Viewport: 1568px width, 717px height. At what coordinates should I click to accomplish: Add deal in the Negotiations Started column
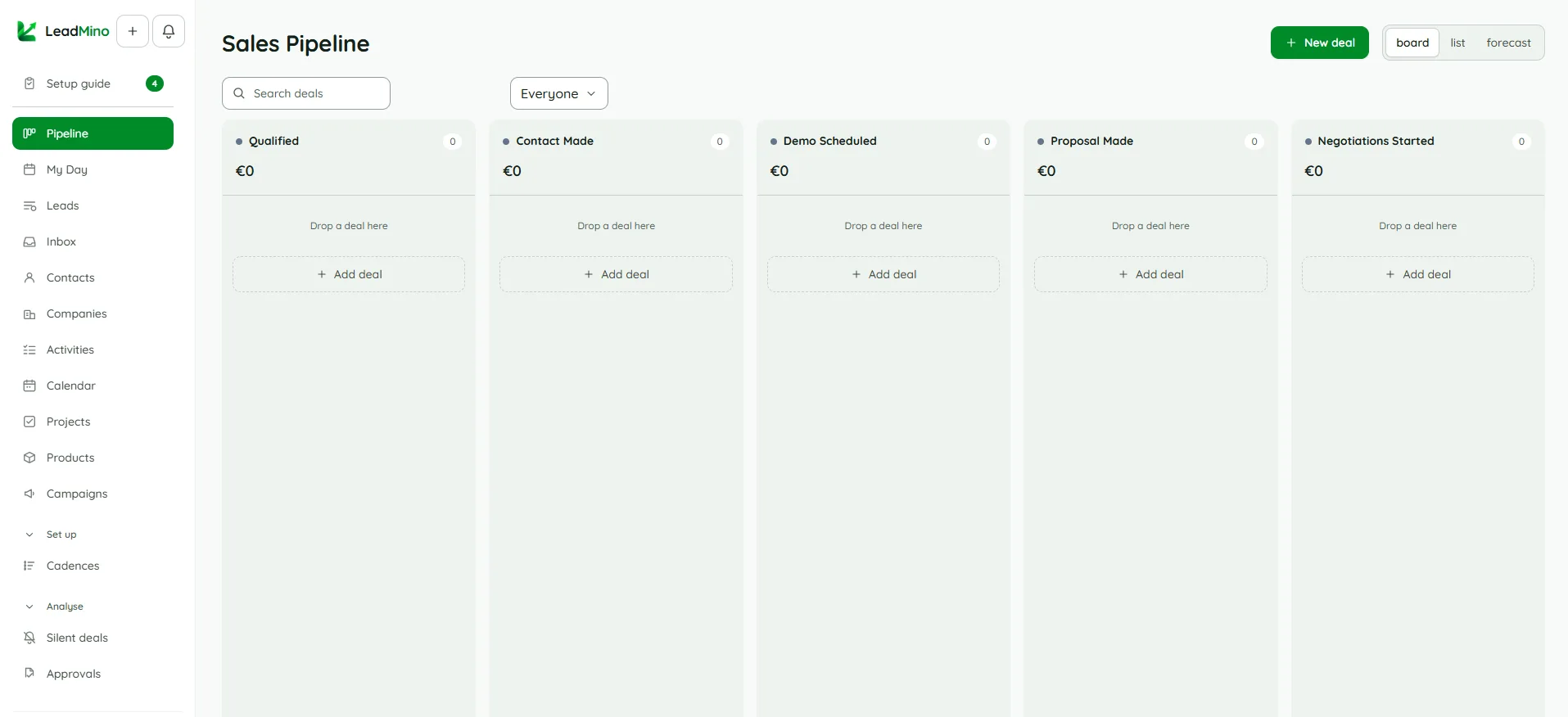1417,274
